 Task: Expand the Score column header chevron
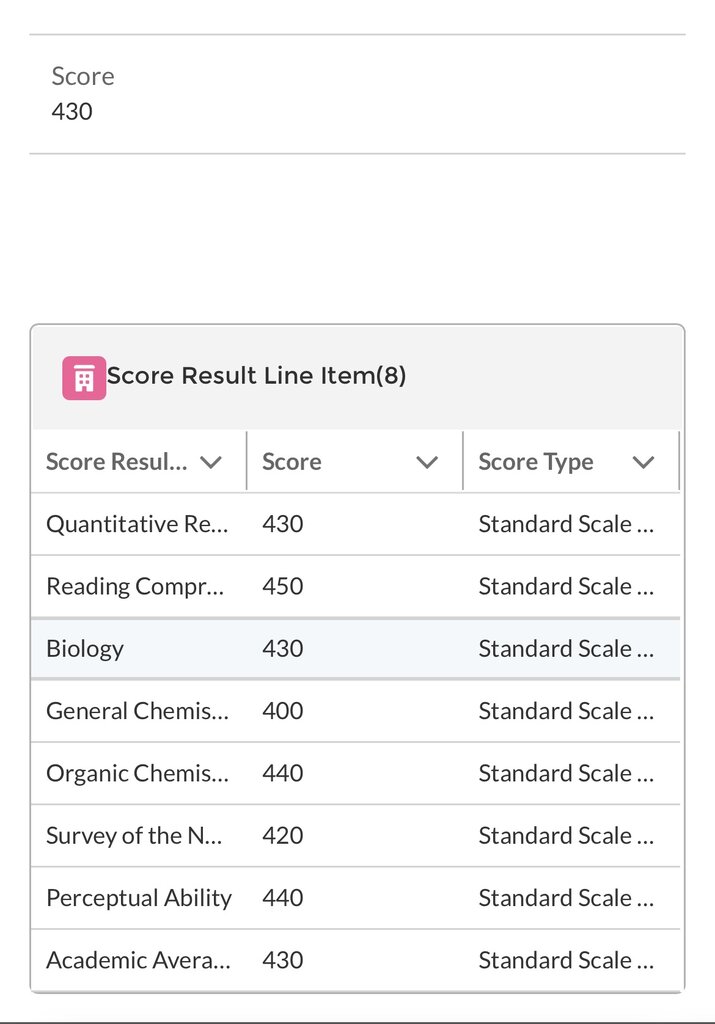click(x=427, y=462)
